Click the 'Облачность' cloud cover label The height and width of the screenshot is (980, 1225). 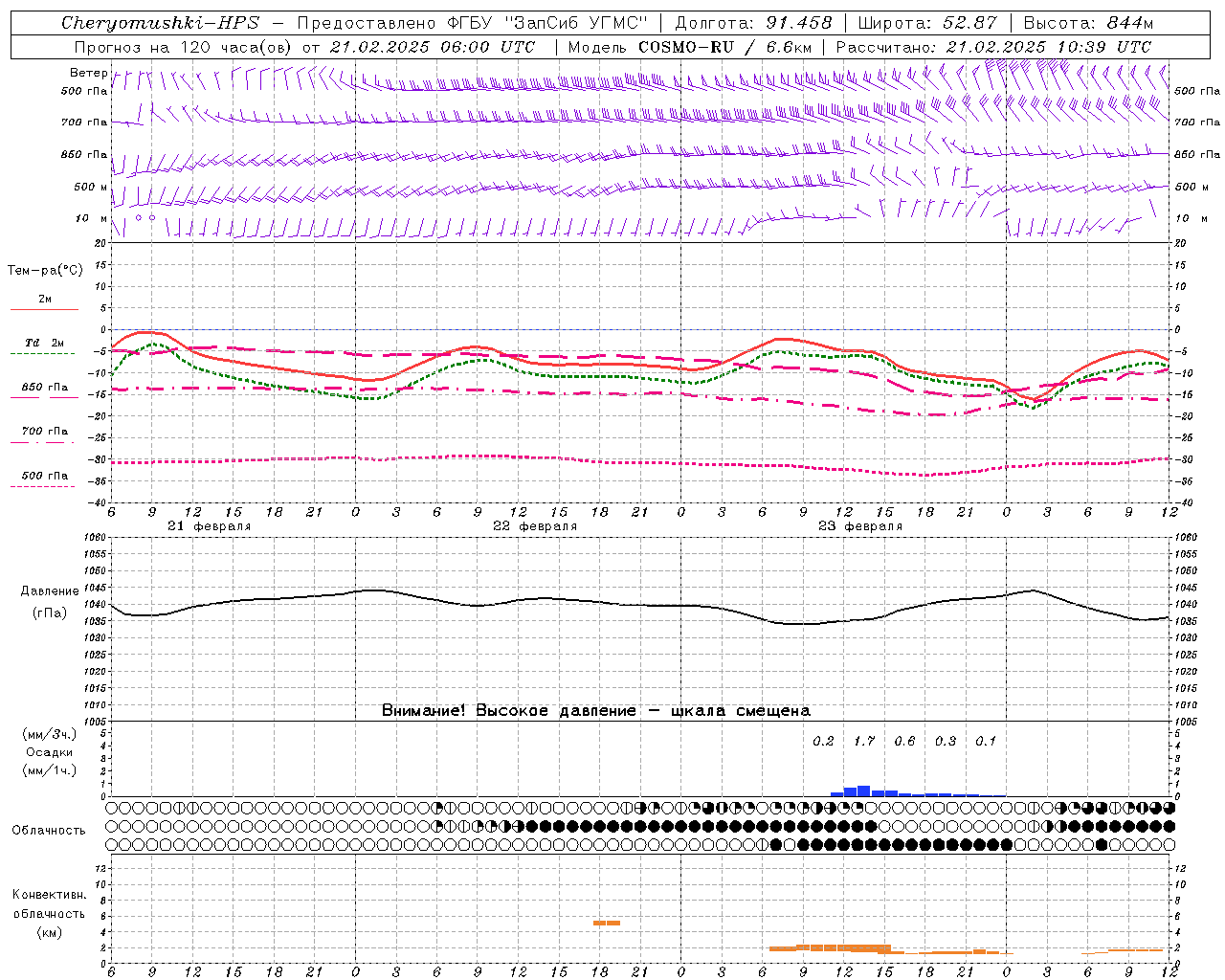click(x=49, y=831)
